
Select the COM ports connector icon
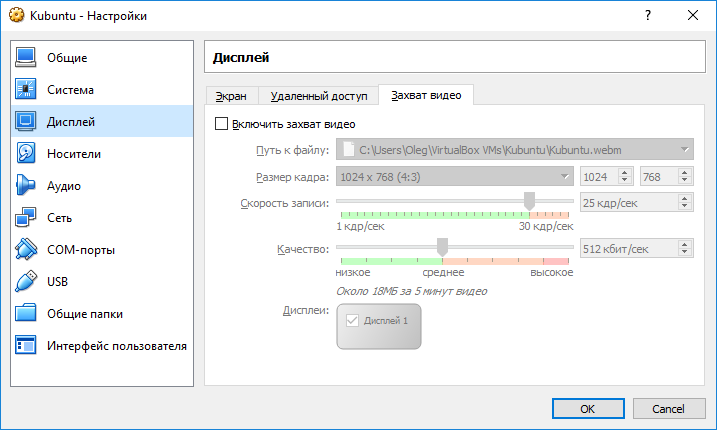coord(25,249)
